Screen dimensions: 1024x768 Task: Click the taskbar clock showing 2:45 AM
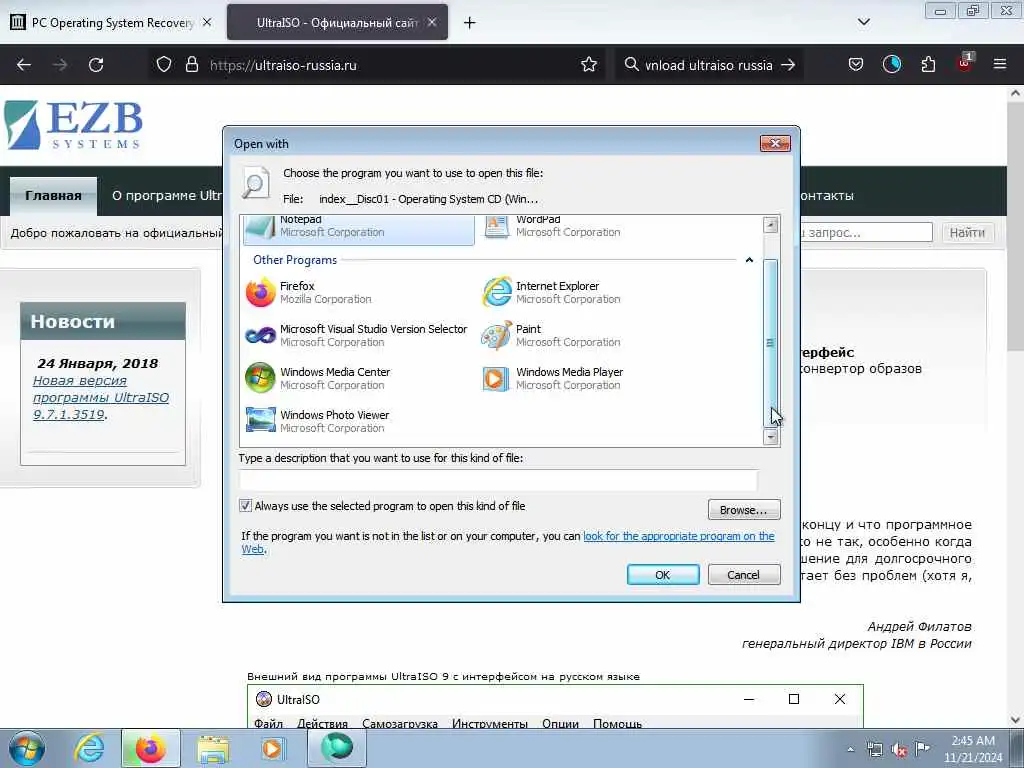tap(973, 749)
